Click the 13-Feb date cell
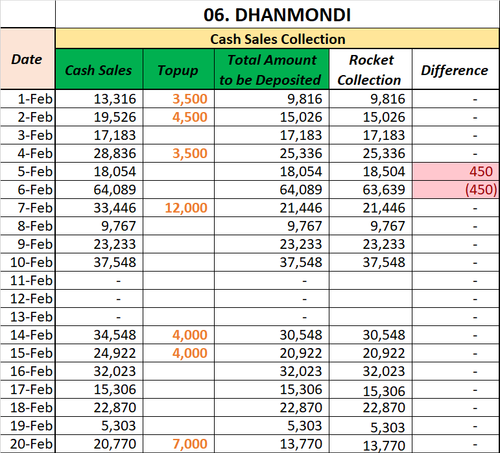Screen dimensions: 500x453 [27, 317]
